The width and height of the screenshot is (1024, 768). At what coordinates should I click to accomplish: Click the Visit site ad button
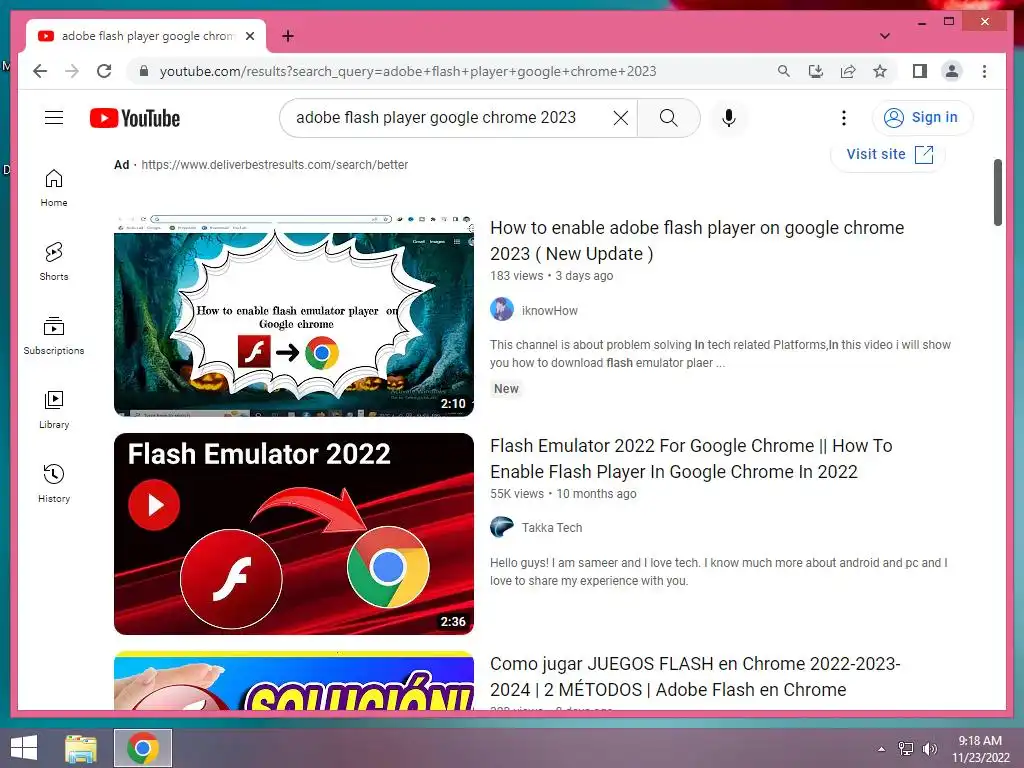tap(888, 154)
